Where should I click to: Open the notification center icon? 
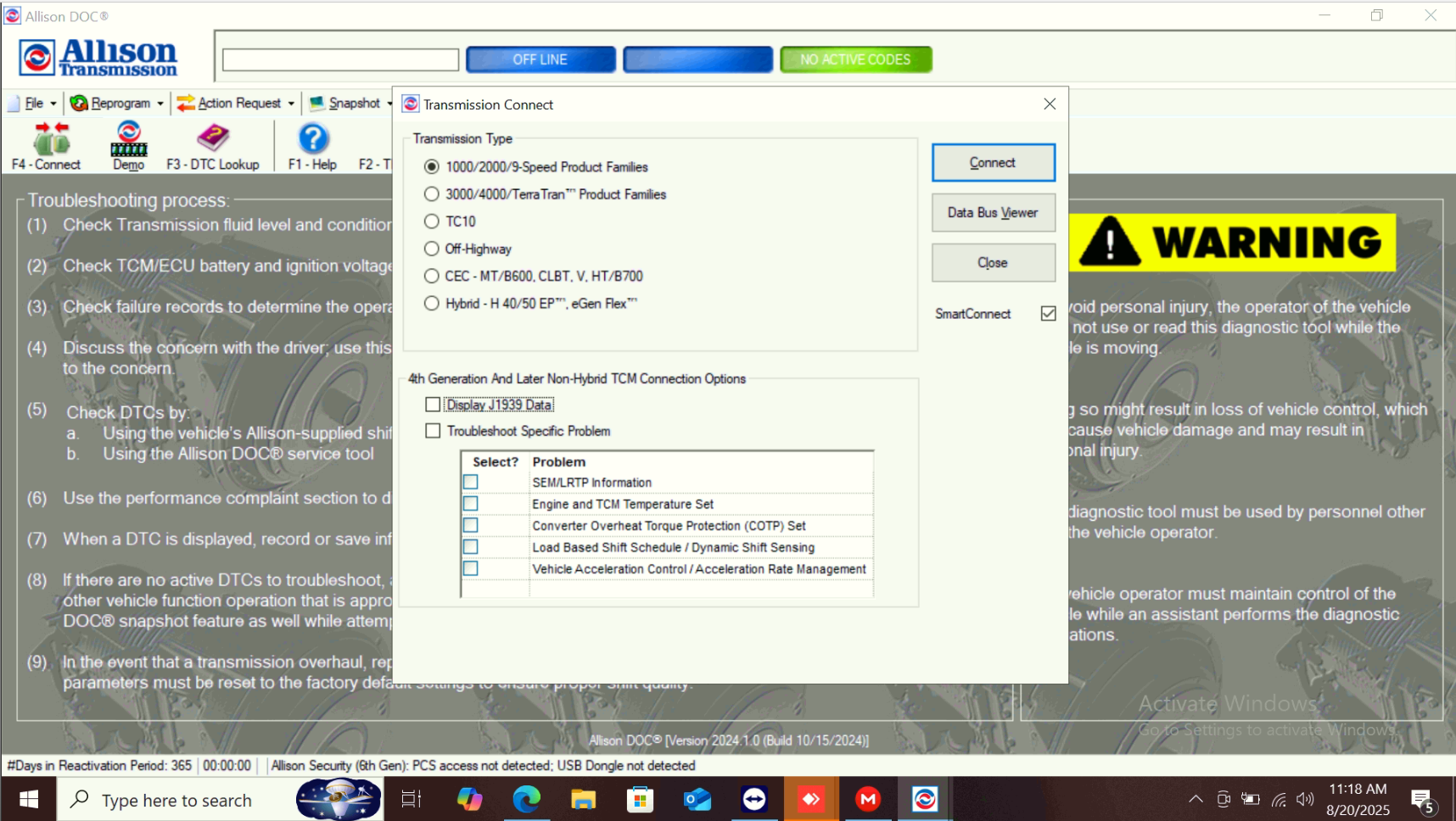click(x=1423, y=800)
